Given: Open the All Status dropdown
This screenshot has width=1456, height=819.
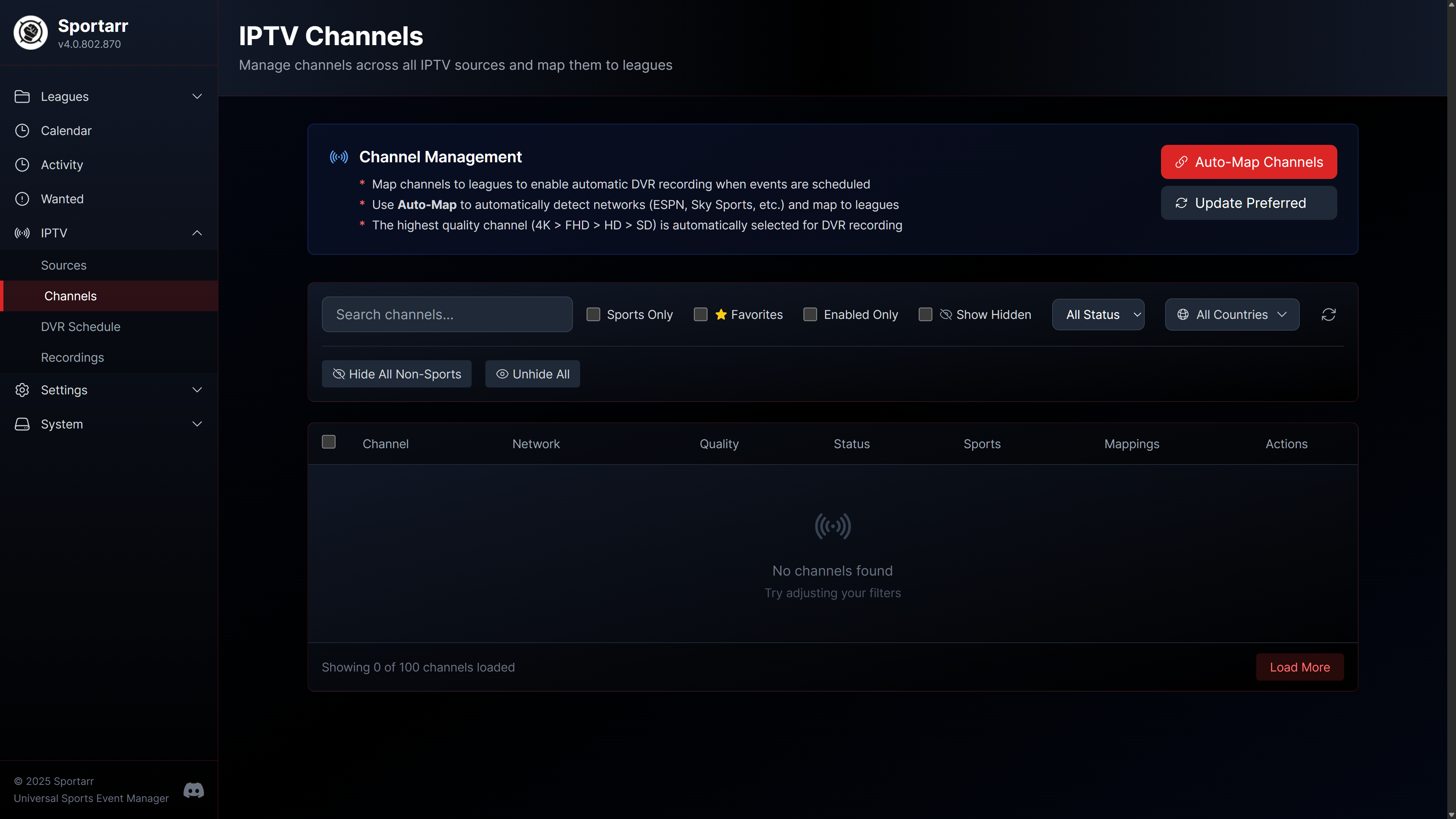Looking at the screenshot, I should tap(1098, 314).
